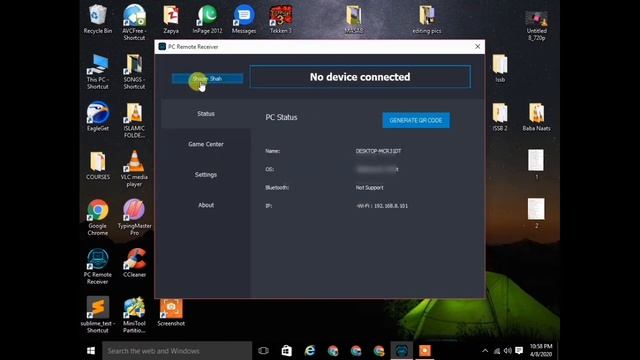Screen dimensions: 640x360
Task: Click the PC Status heading
Action: [x=281, y=117]
